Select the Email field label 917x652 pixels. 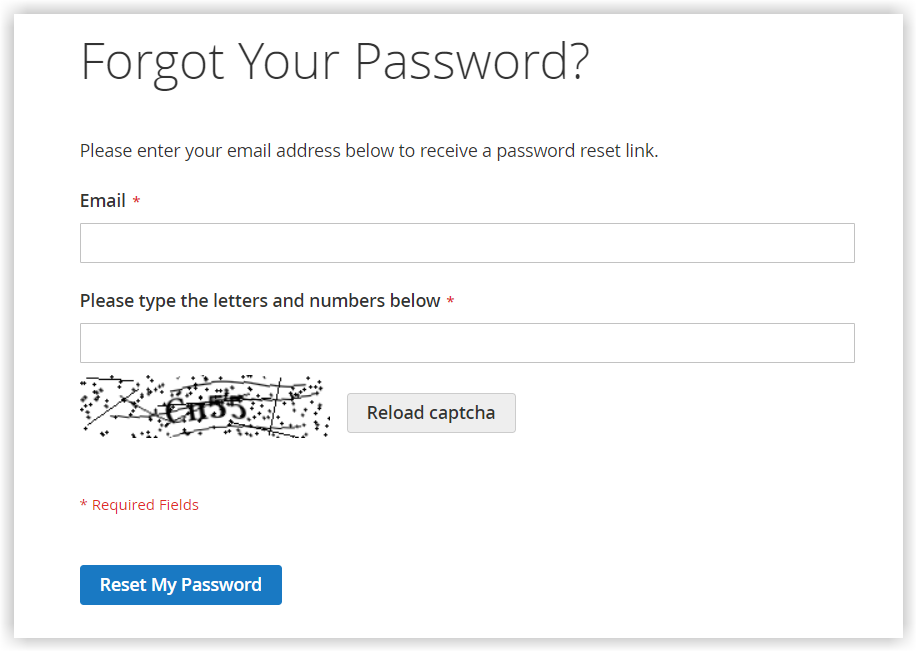point(103,201)
